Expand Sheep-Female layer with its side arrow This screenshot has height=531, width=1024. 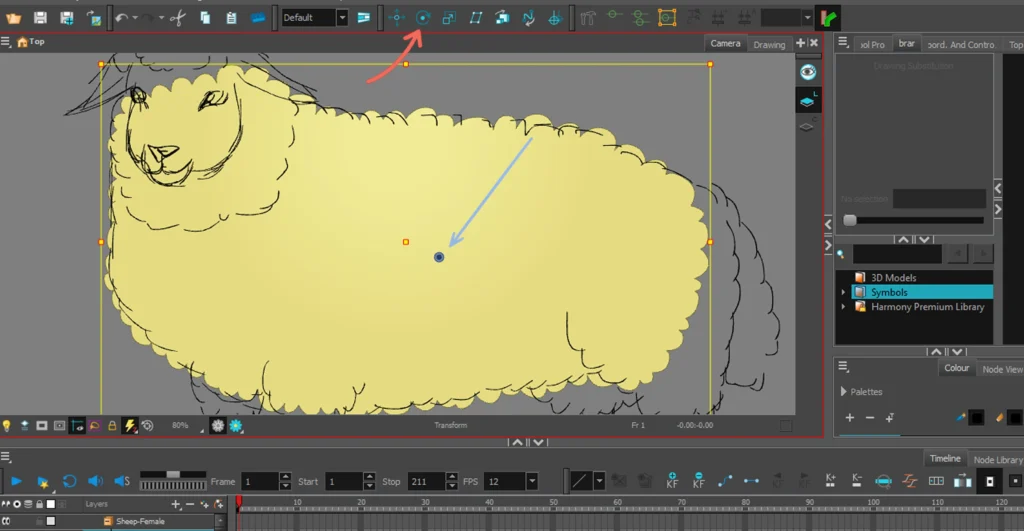[x=220, y=521]
